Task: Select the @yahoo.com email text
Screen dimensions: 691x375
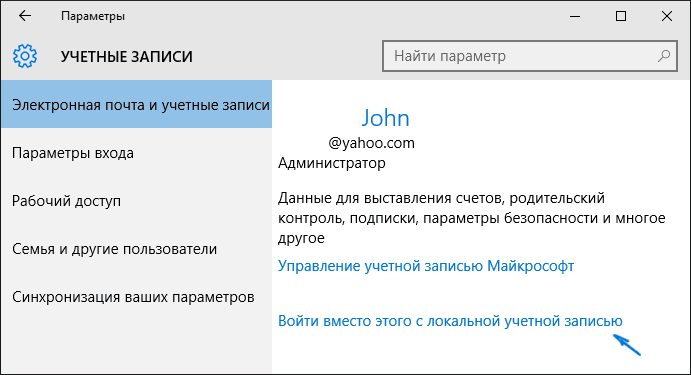Action: click(372, 143)
